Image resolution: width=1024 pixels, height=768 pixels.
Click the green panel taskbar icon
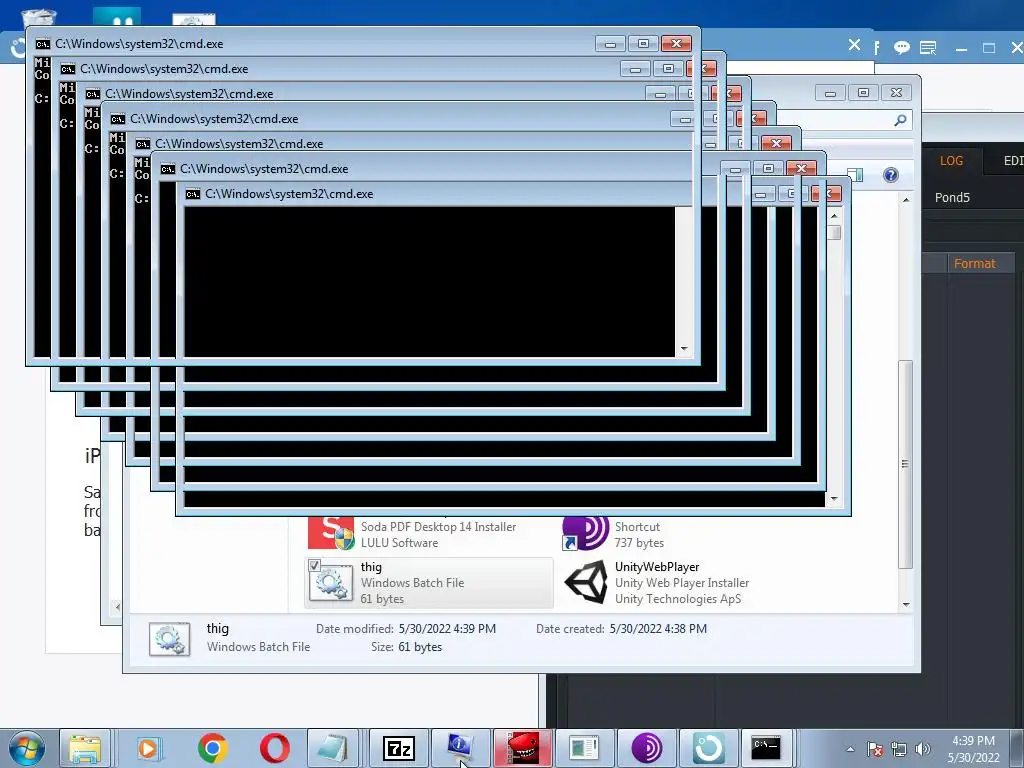tap(584, 748)
